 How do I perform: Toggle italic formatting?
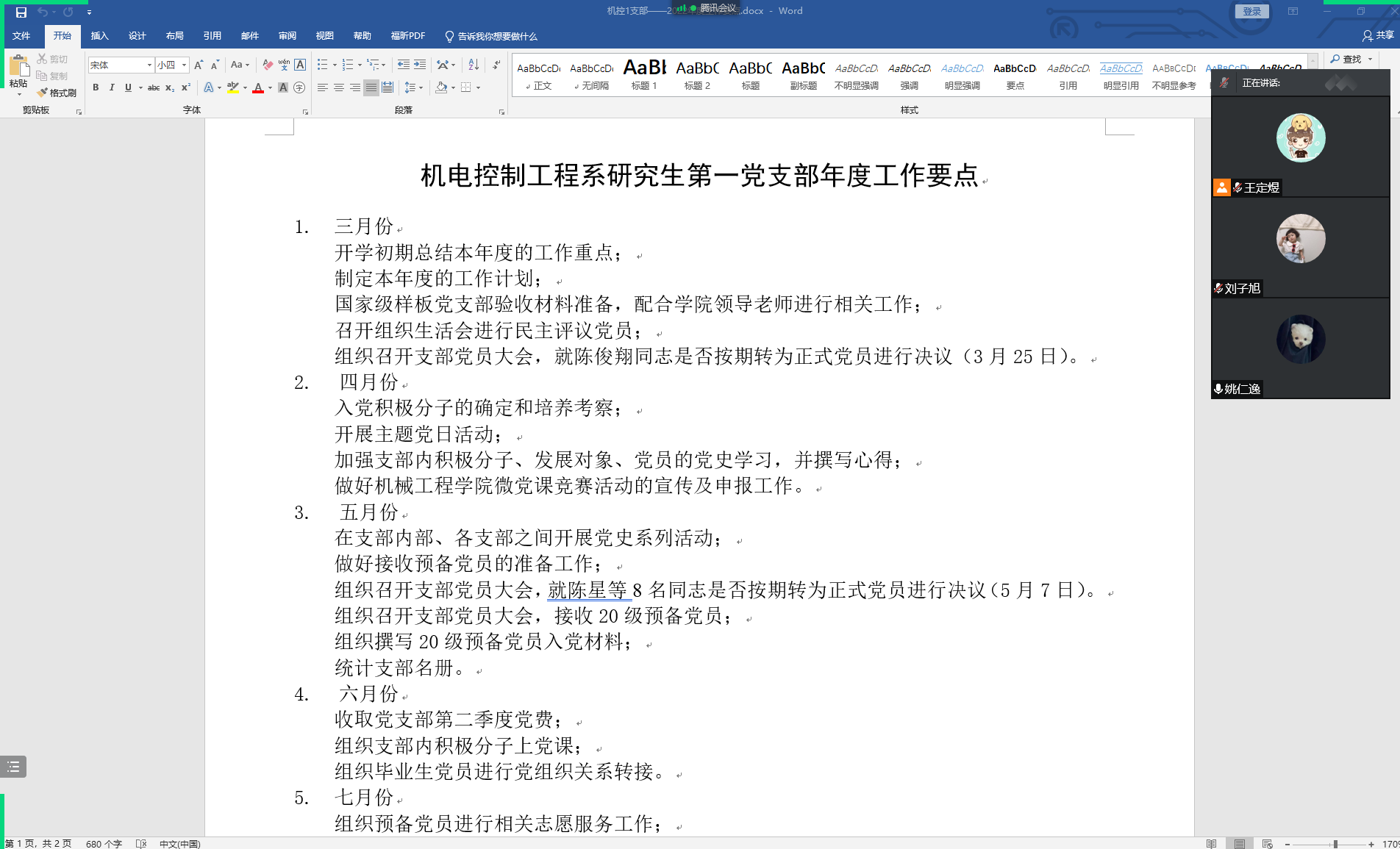click(x=111, y=87)
